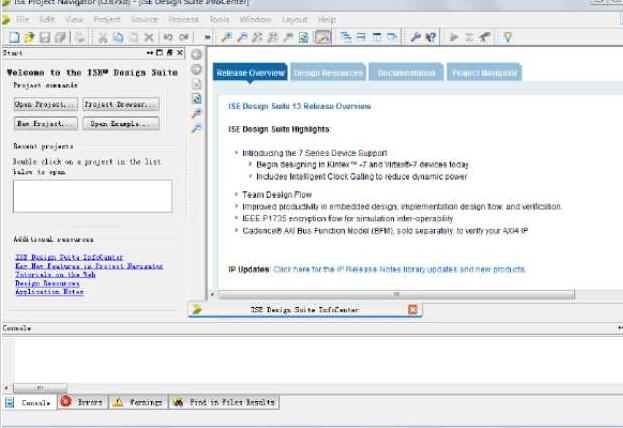623x428 pixels.
Task: Click the Cut scissors icon
Action: (103, 37)
